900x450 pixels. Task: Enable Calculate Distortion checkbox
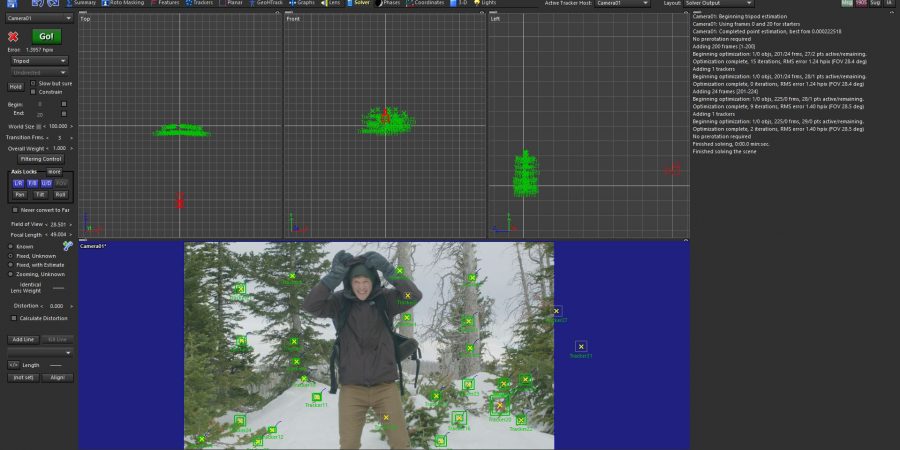point(14,318)
